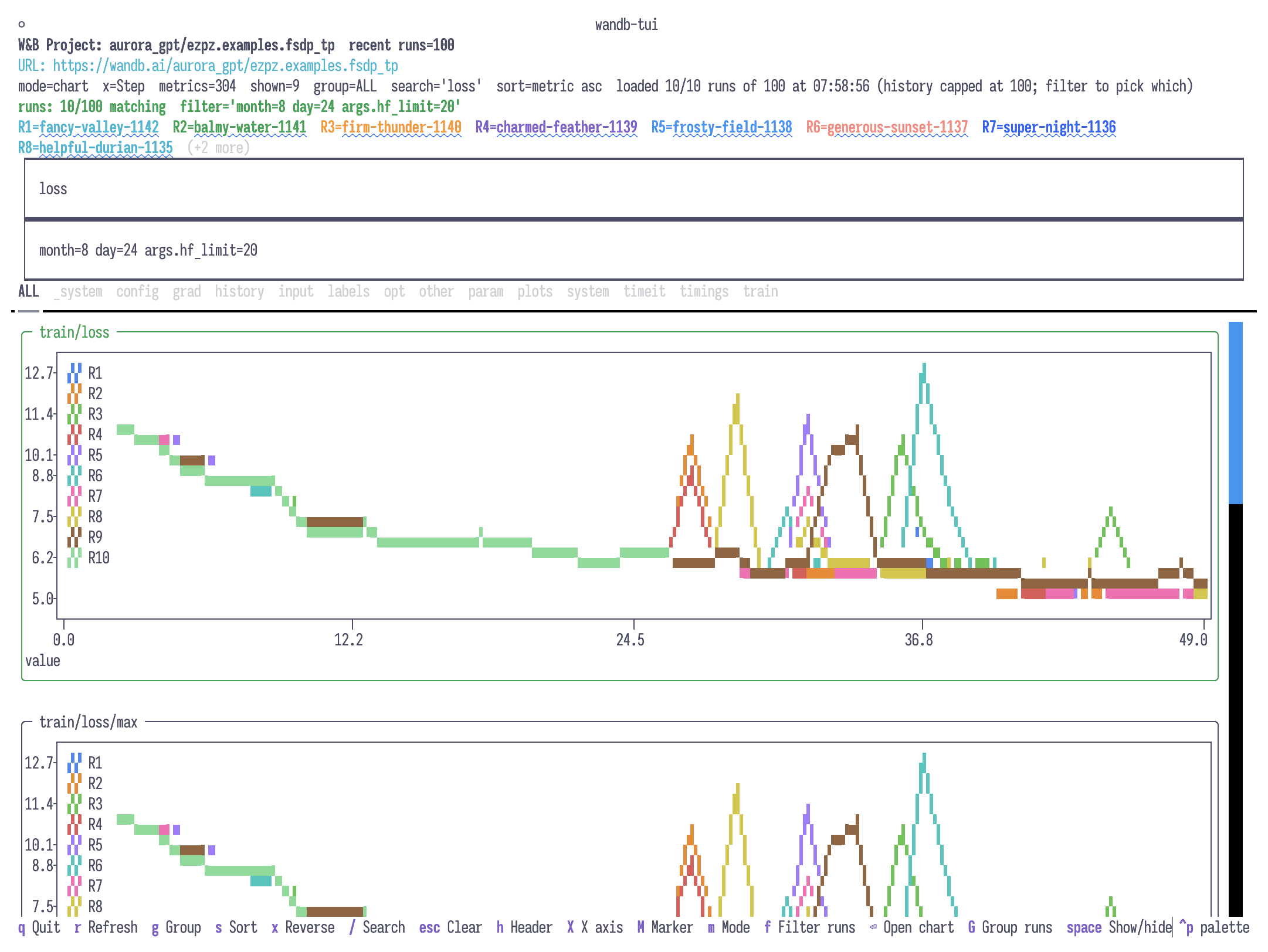This screenshot has width=1268, height=952.
Task: Select the ALL metrics tab
Action: (x=29, y=291)
